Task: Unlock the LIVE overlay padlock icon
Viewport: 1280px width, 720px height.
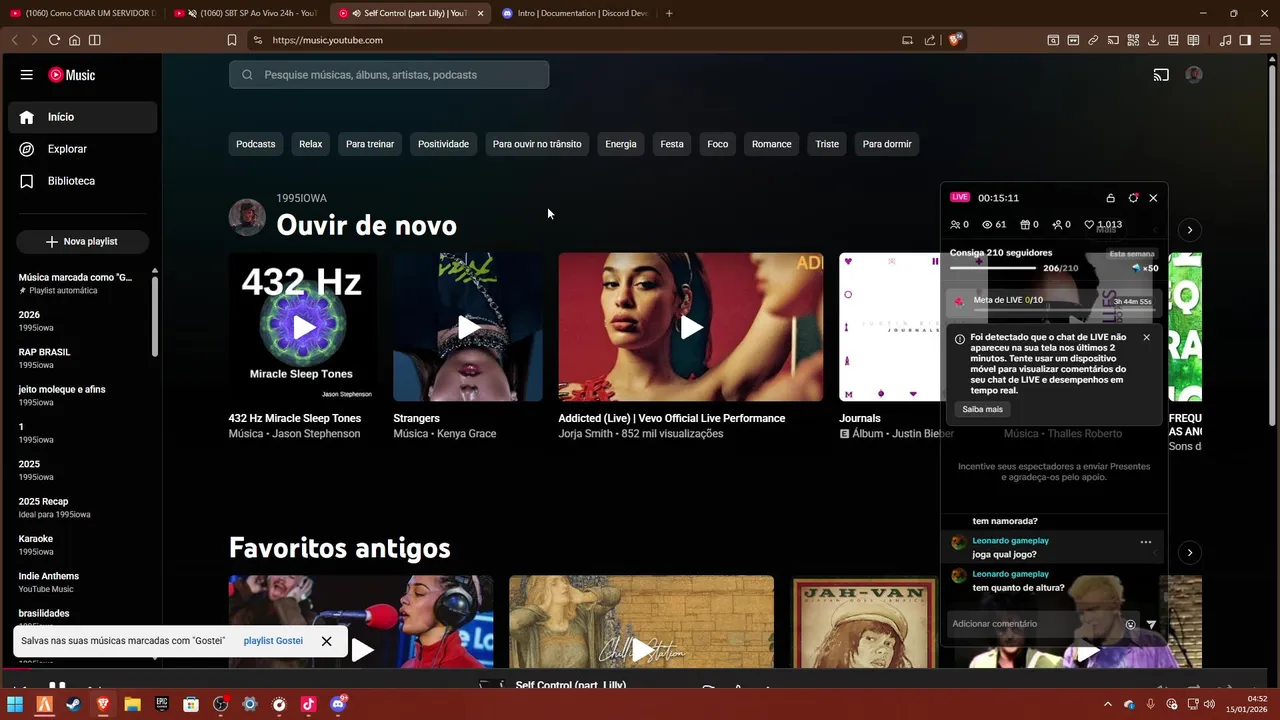Action: (x=1110, y=198)
